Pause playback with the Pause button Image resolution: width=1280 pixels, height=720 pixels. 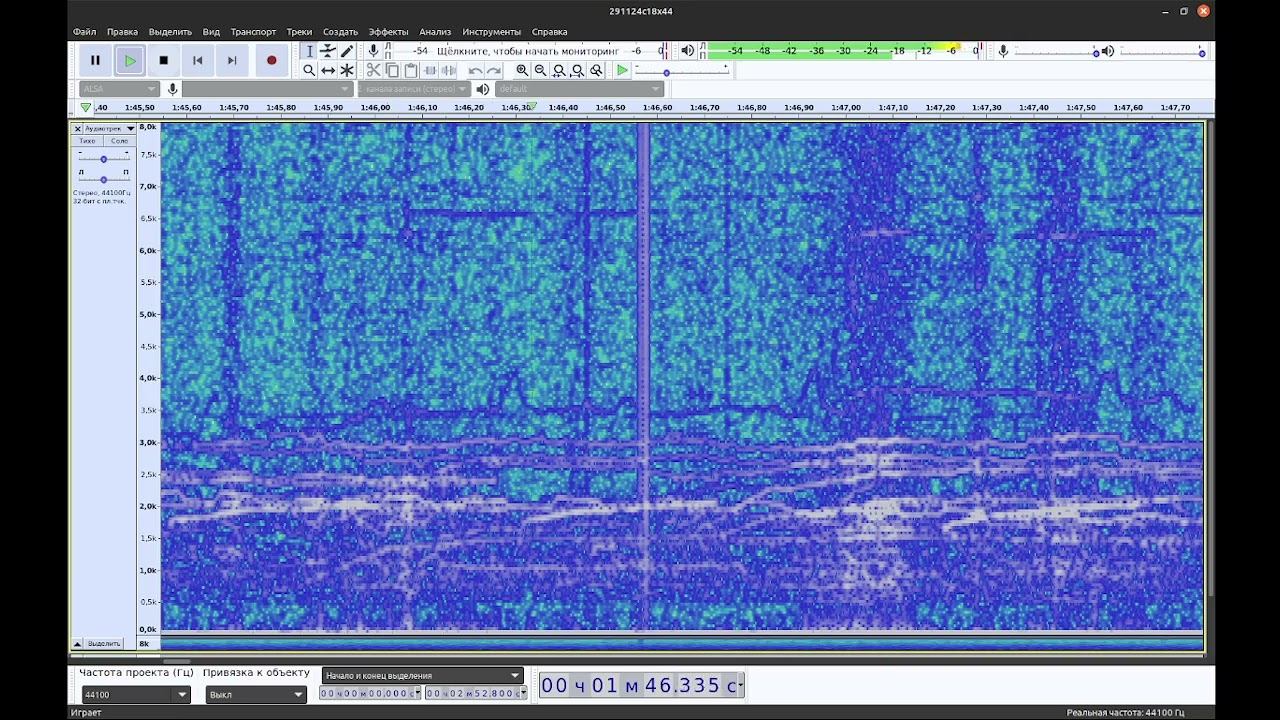coord(96,60)
